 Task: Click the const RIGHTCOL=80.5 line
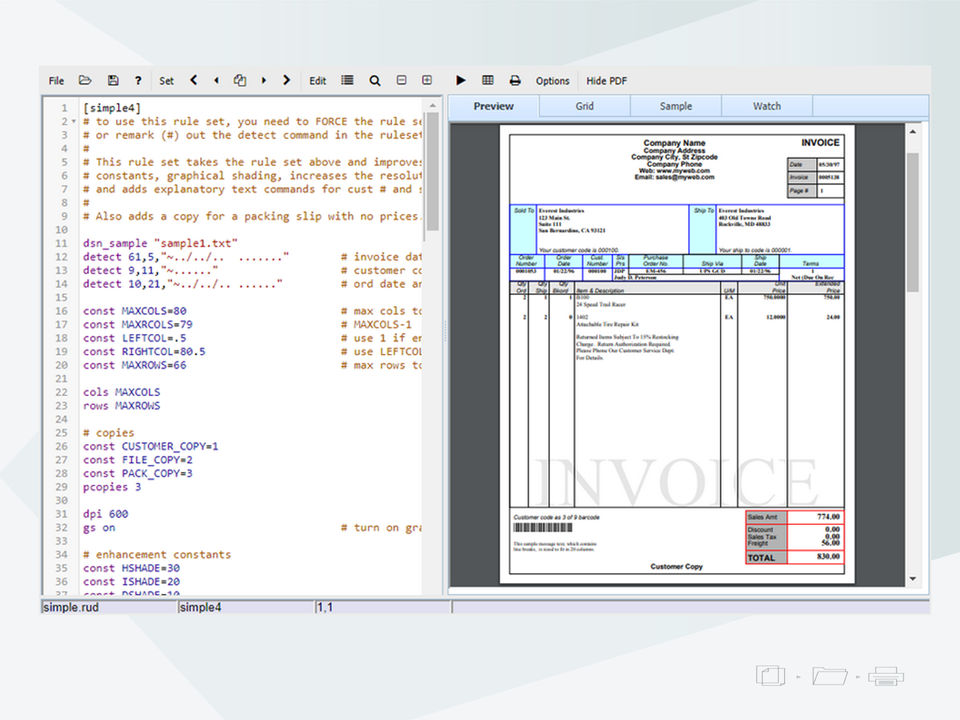pos(144,351)
